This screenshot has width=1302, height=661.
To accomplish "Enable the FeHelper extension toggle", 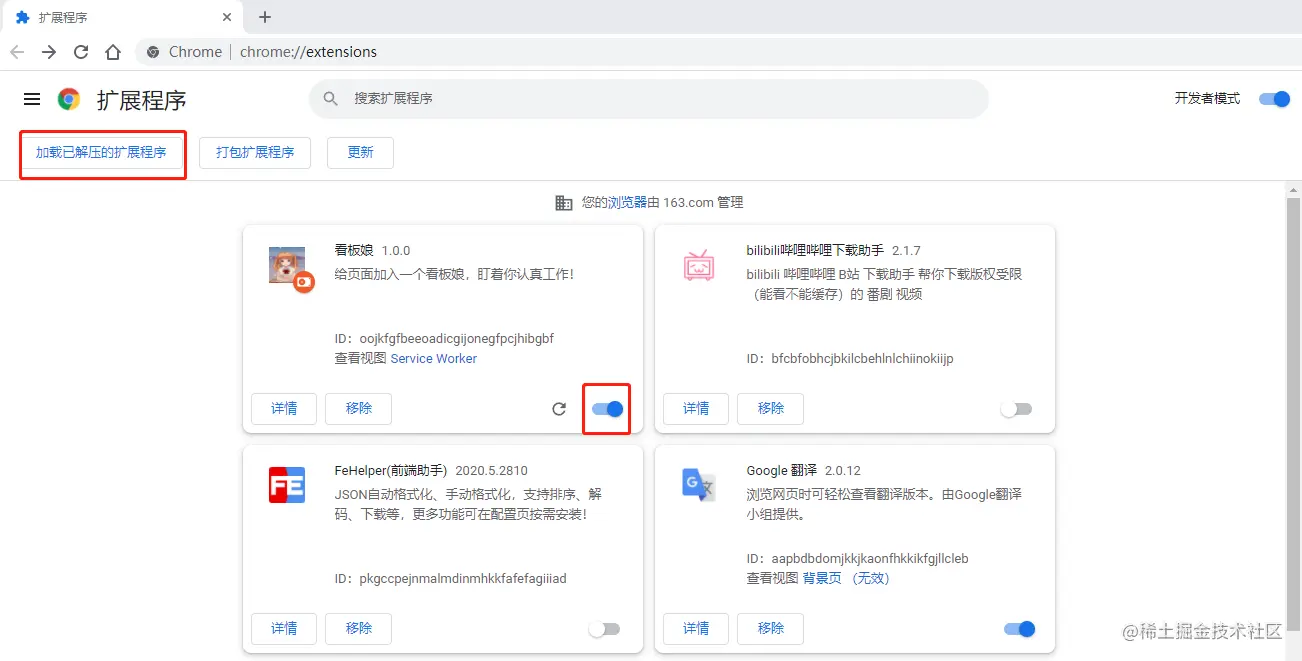I will (604, 629).
